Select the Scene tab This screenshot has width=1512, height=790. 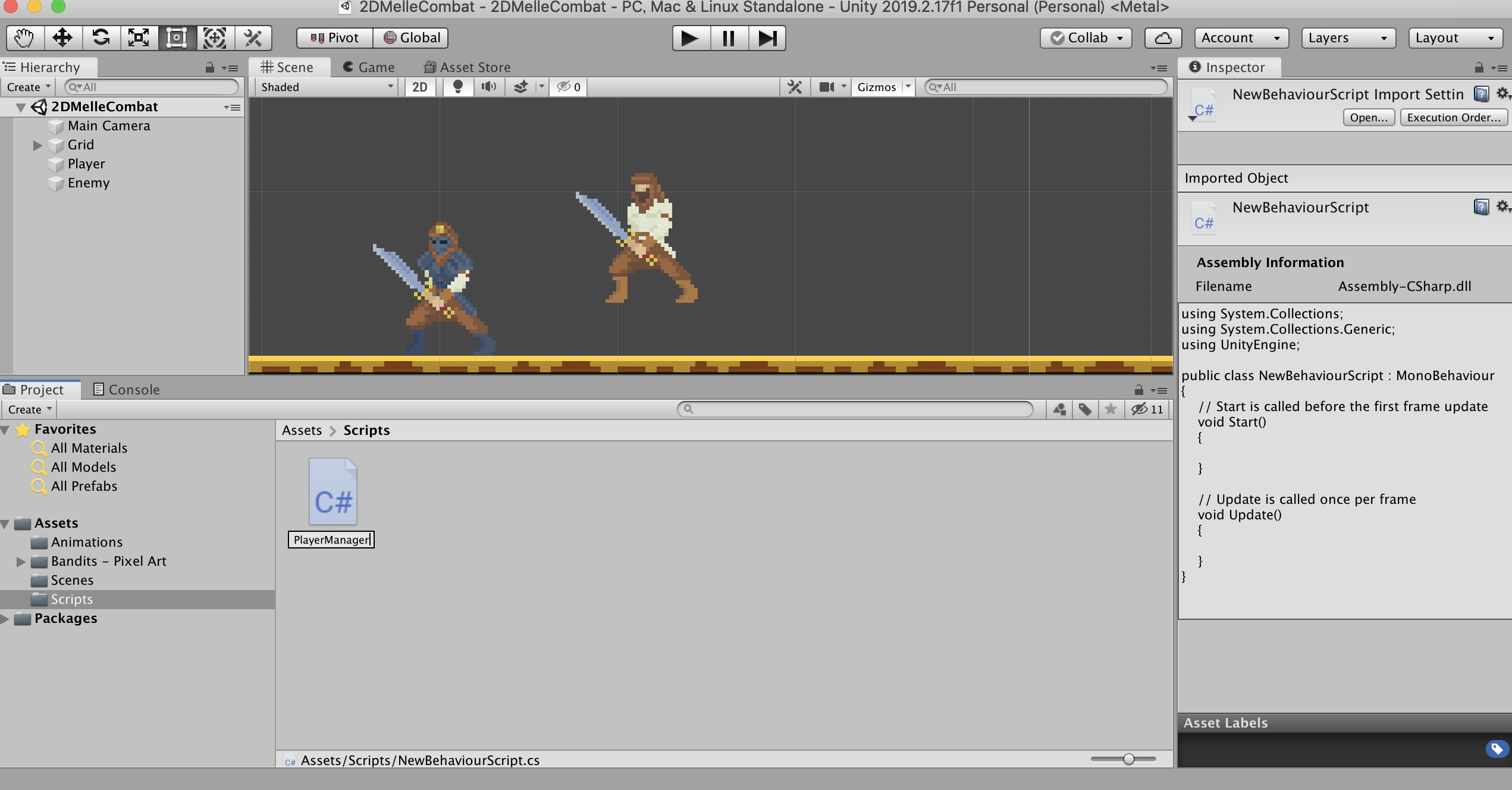288,67
